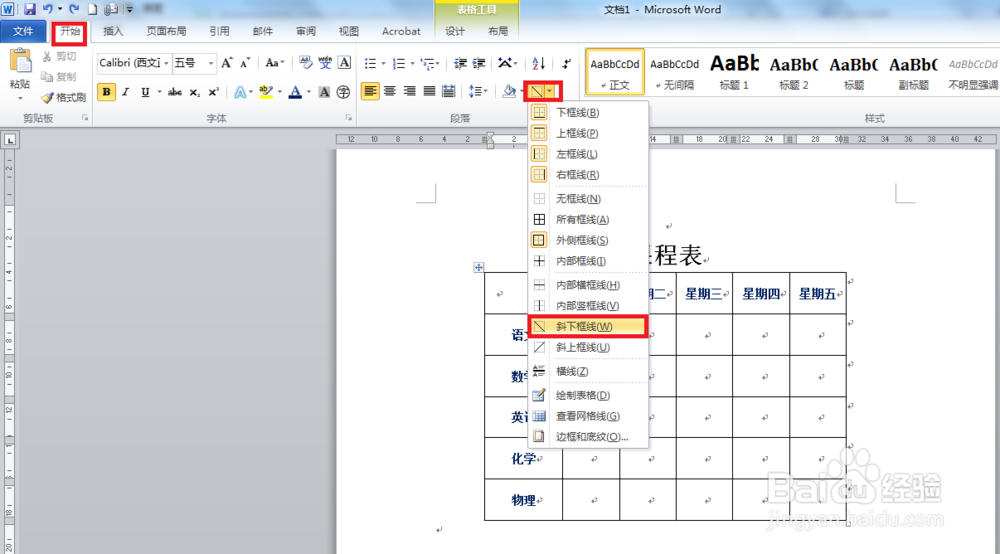Toggle Underline formatting
Screen dimensions: 1000x554
click(145, 92)
